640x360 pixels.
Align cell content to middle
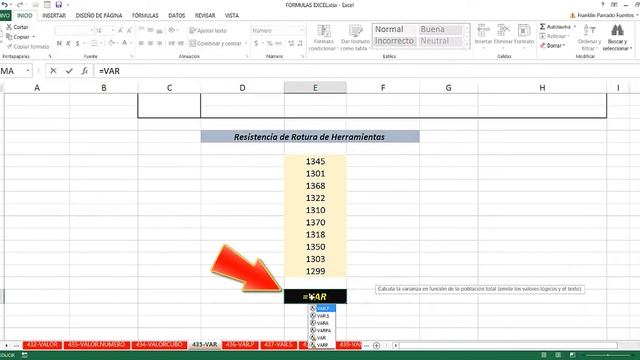150,30
